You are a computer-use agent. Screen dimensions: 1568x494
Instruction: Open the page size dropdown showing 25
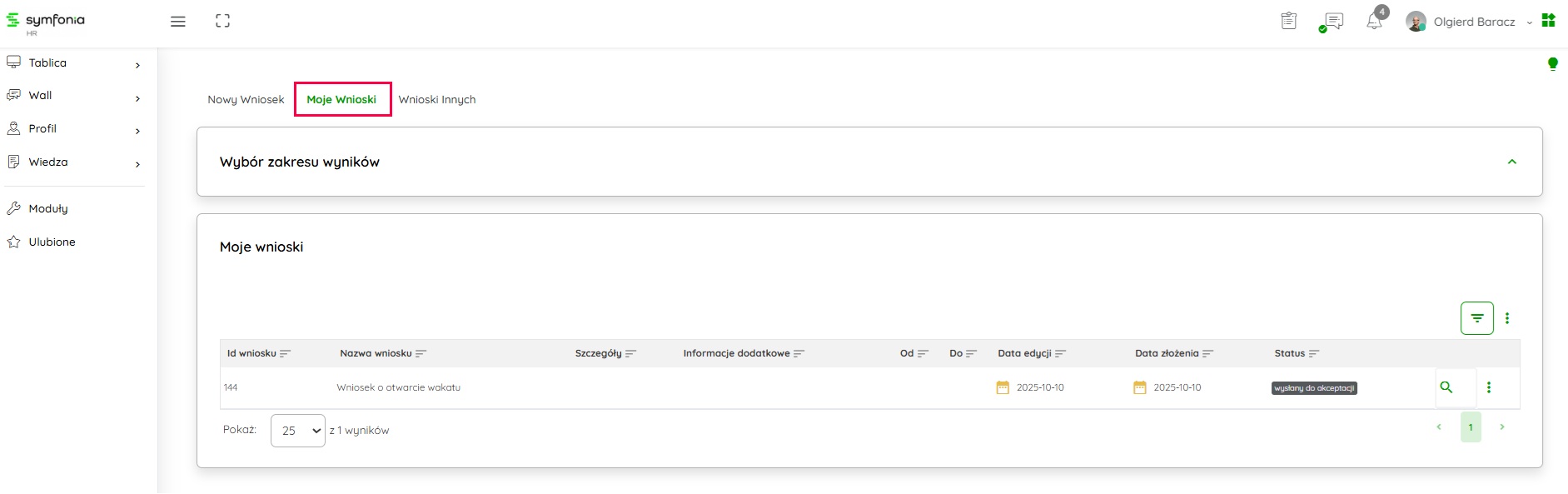tap(297, 431)
